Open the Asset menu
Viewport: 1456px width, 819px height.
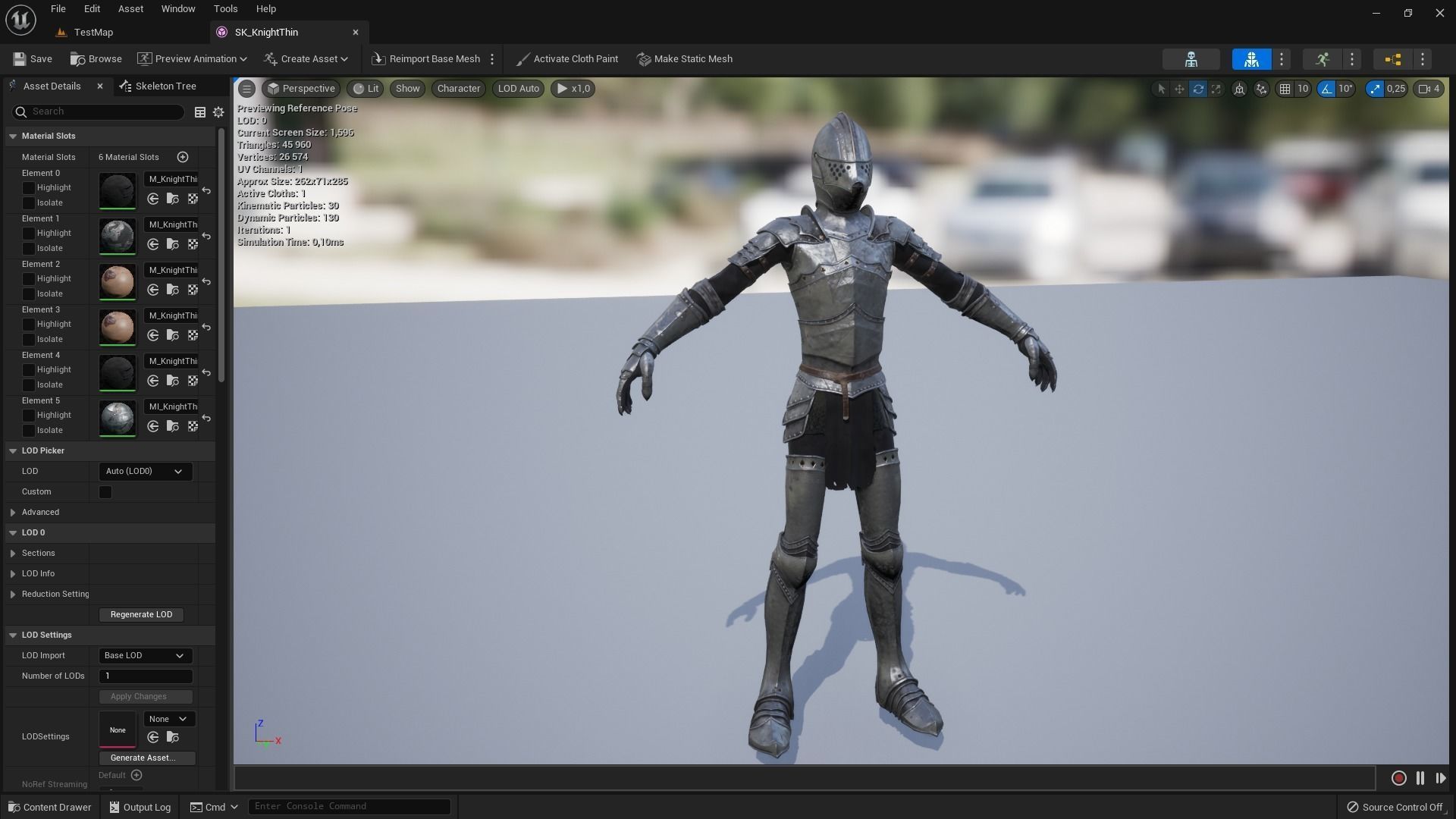click(130, 9)
